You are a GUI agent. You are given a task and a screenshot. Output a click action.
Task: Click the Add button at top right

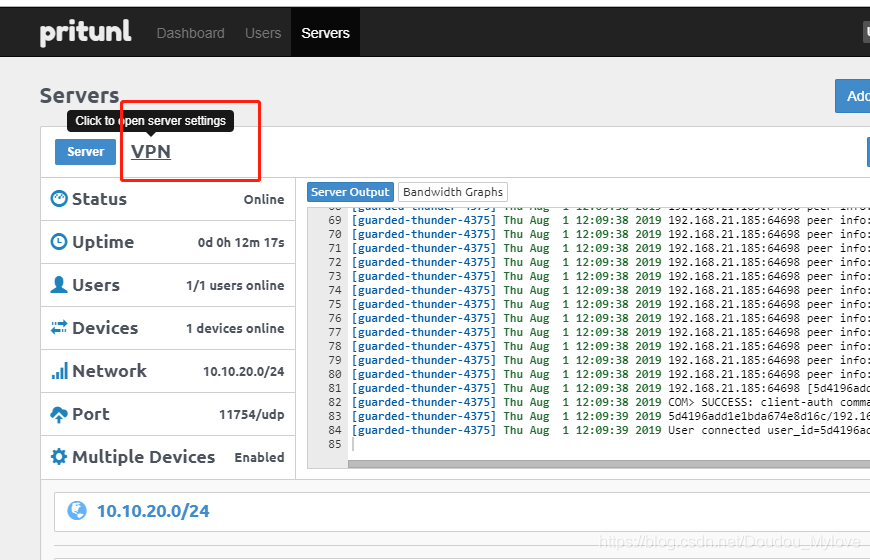click(x=853, y=96)
